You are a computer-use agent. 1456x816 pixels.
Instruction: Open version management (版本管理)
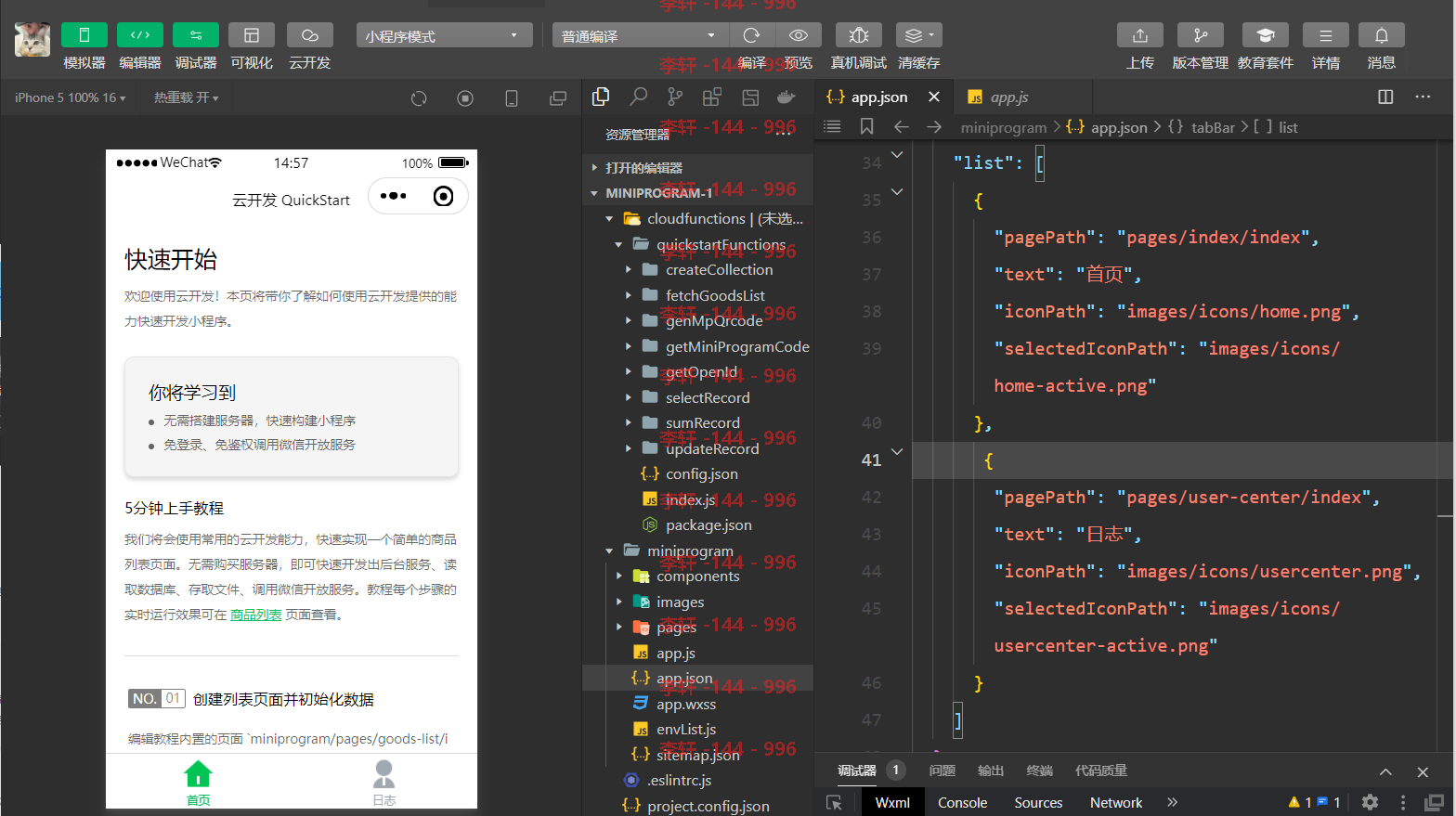pos(1201,35)
